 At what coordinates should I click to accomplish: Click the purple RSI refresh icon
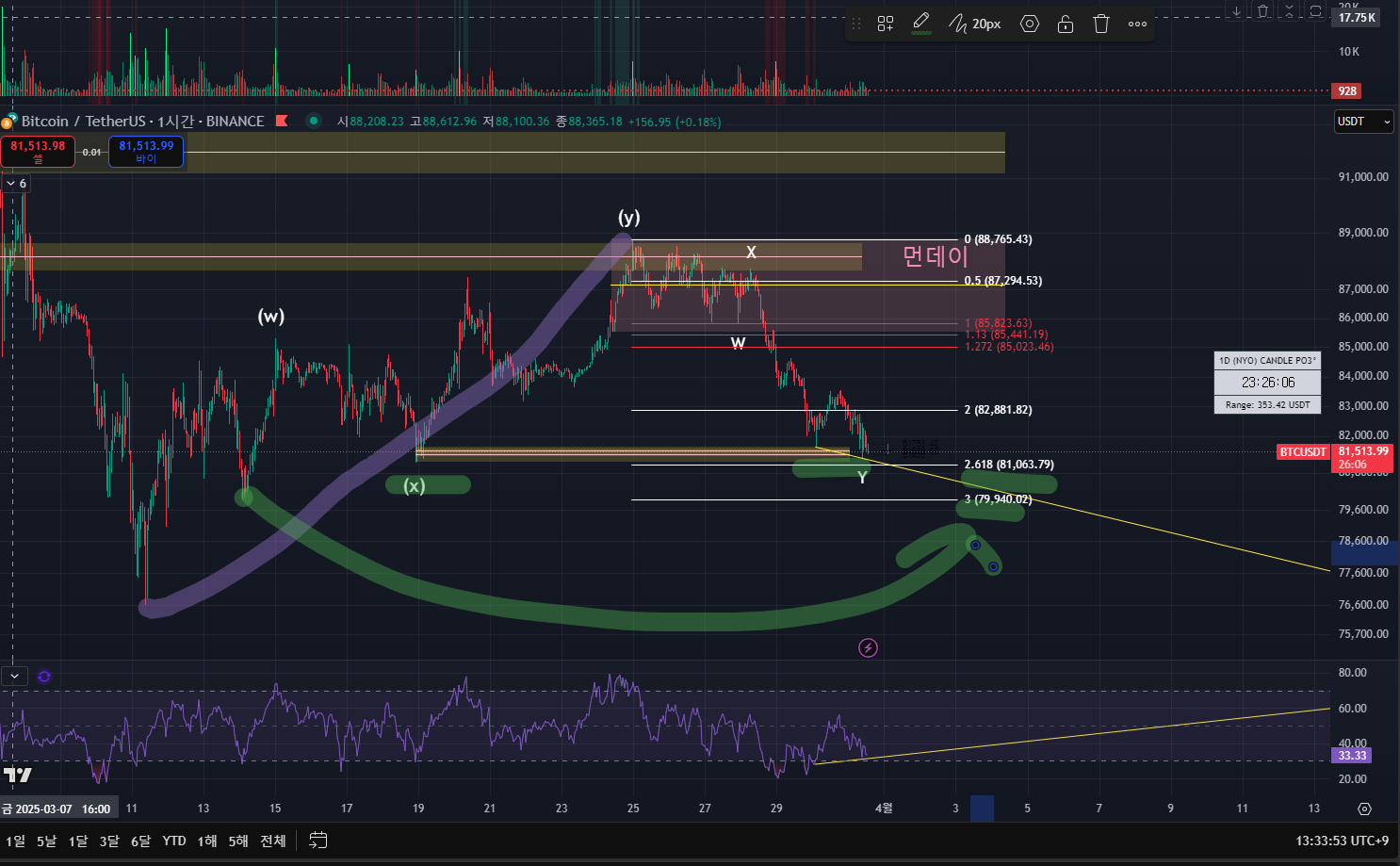[x=44, y=677]
